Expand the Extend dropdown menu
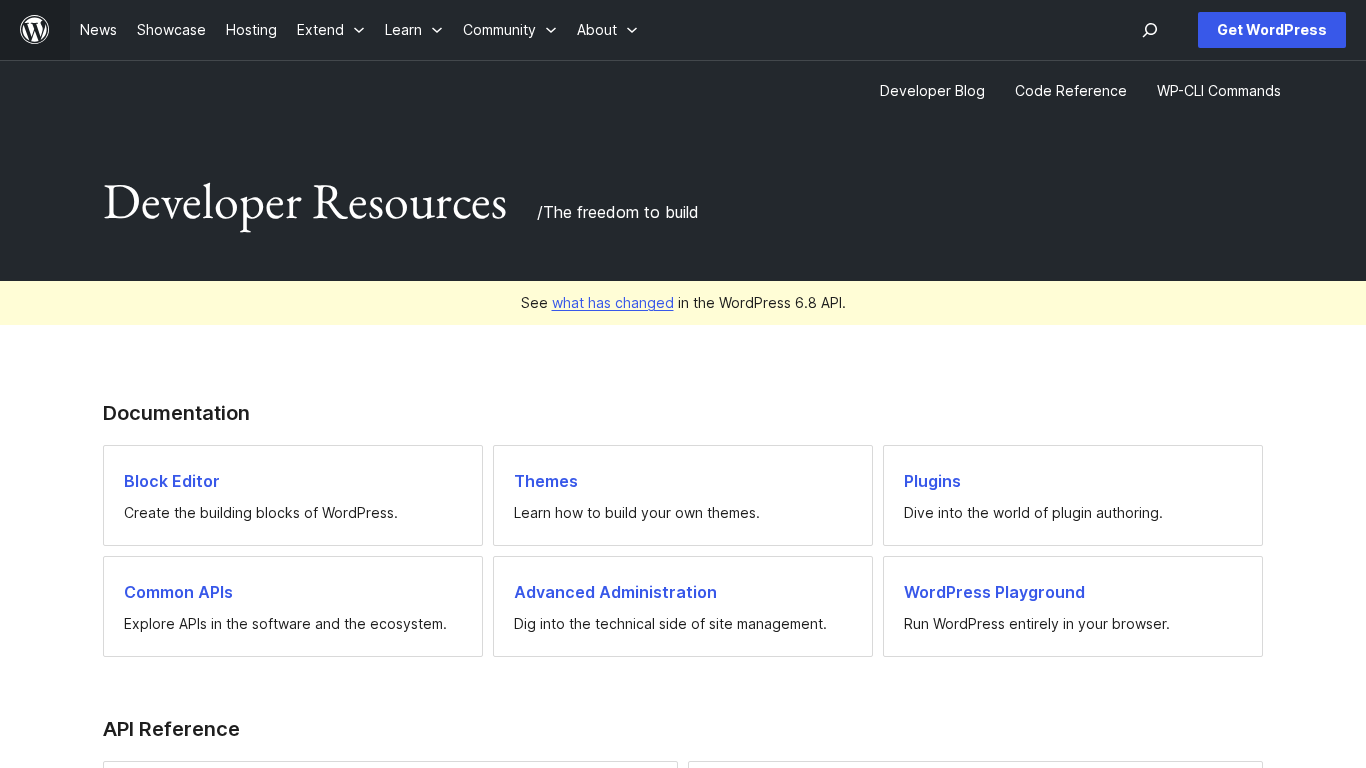This screenshot has height=768, width=1366. (330, 30)
